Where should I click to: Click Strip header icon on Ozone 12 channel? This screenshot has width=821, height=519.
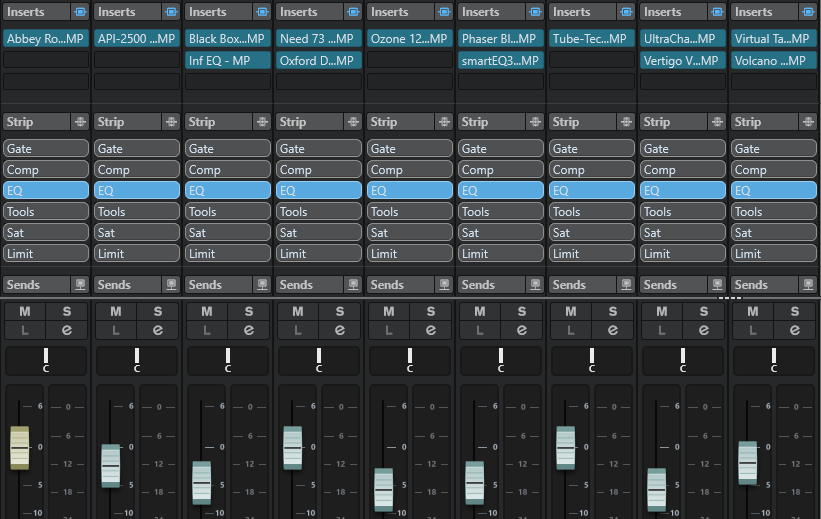point(445,122)
